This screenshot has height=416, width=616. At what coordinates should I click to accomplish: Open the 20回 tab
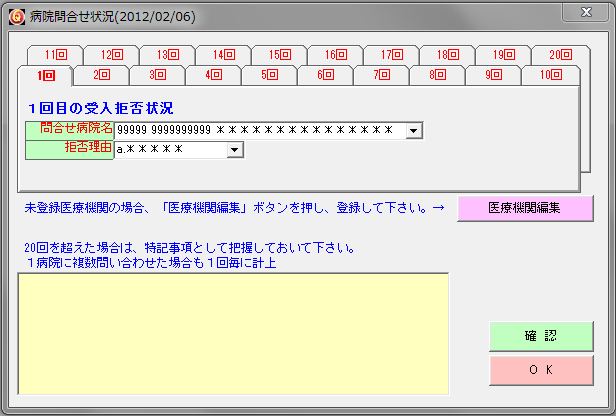point(559,55)
